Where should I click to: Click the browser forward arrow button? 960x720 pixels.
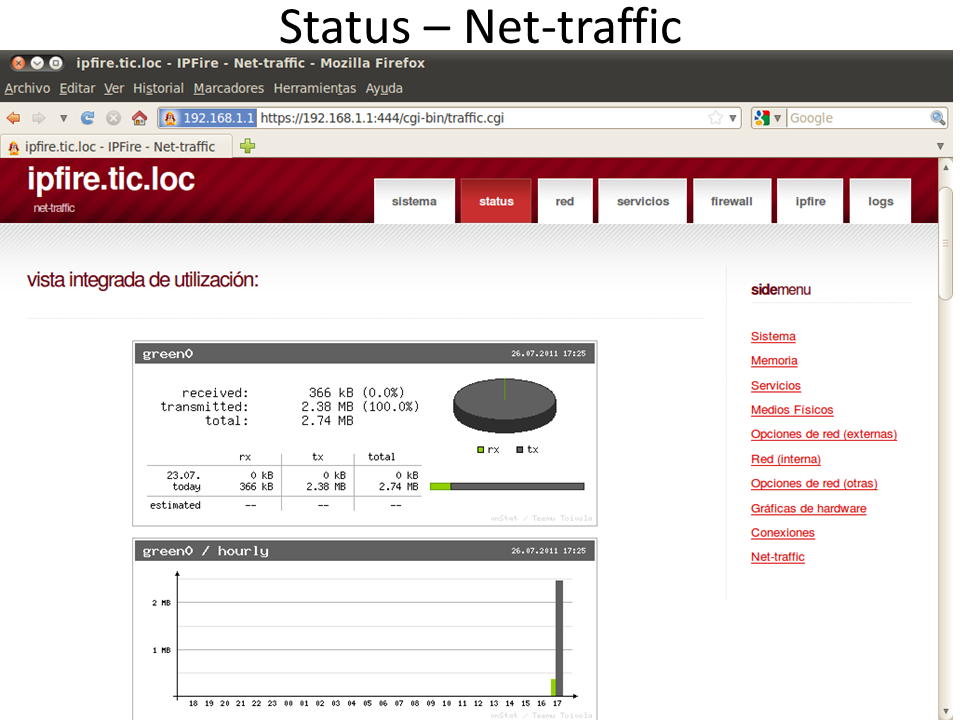[38, 118]
